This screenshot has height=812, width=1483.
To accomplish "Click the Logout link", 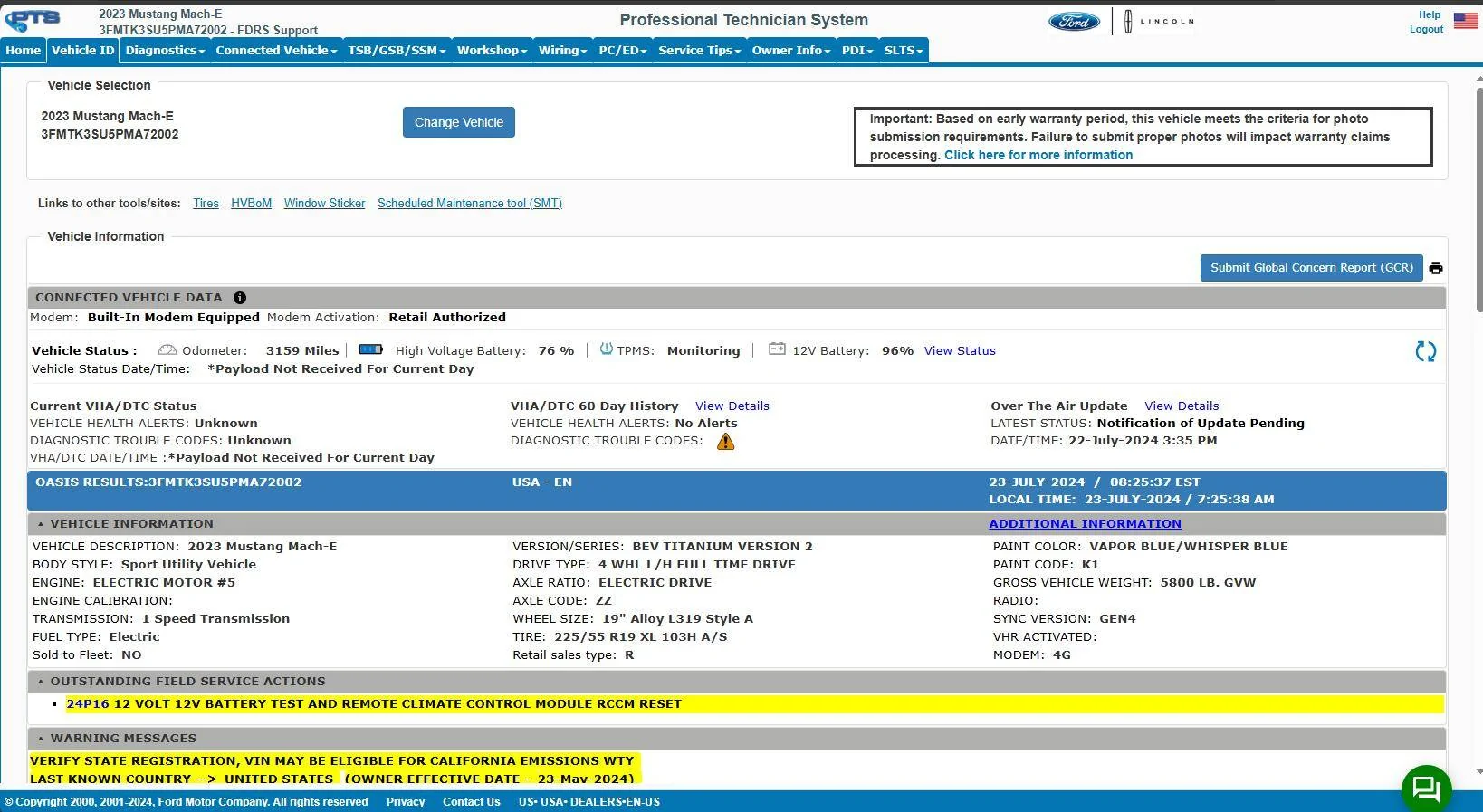I will tap(1426, 29).
